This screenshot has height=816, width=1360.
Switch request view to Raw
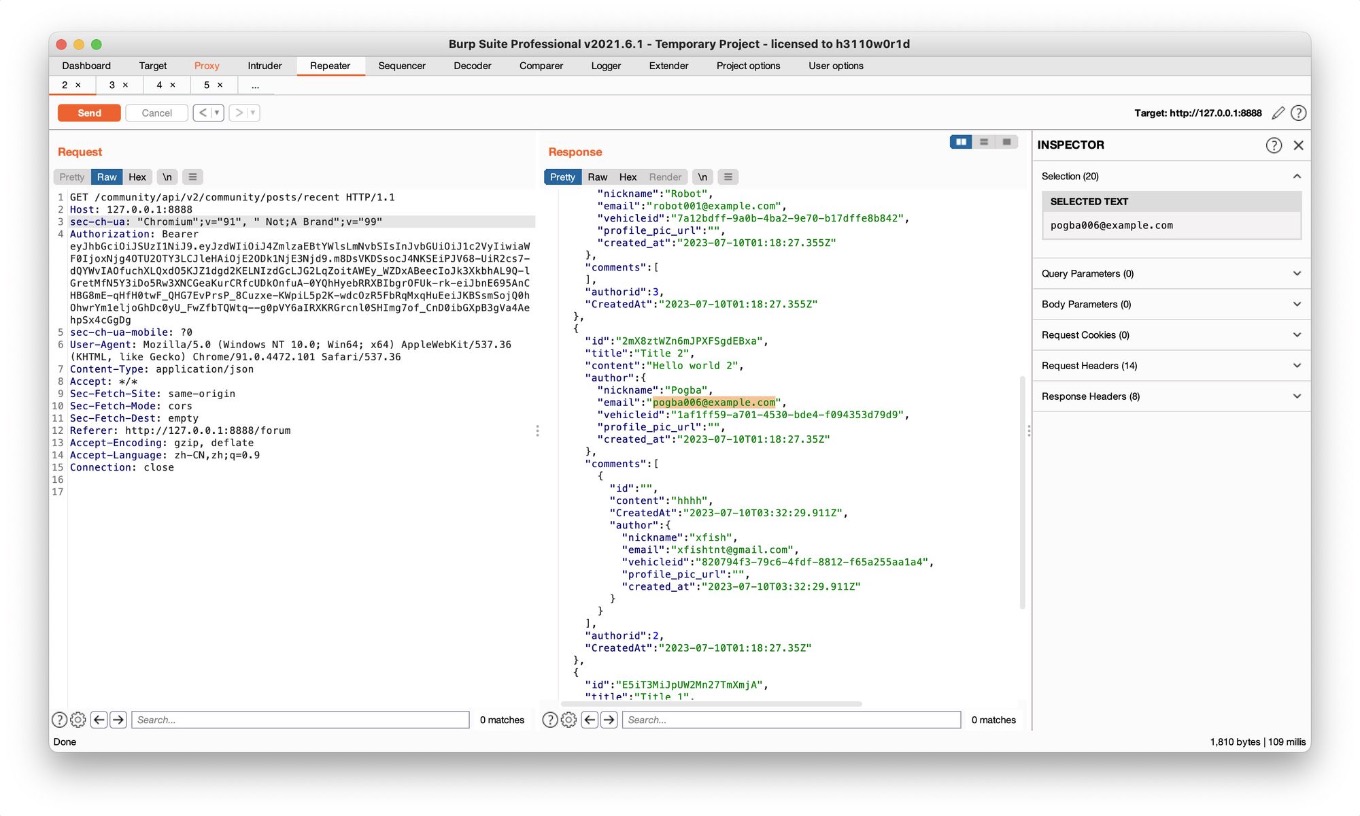pos(107,177)
